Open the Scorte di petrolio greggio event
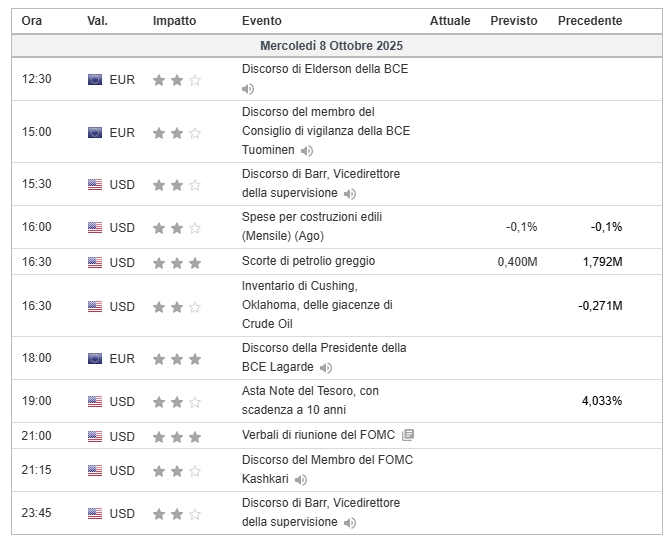Viewport: 672px width, 546px height. 308,262
